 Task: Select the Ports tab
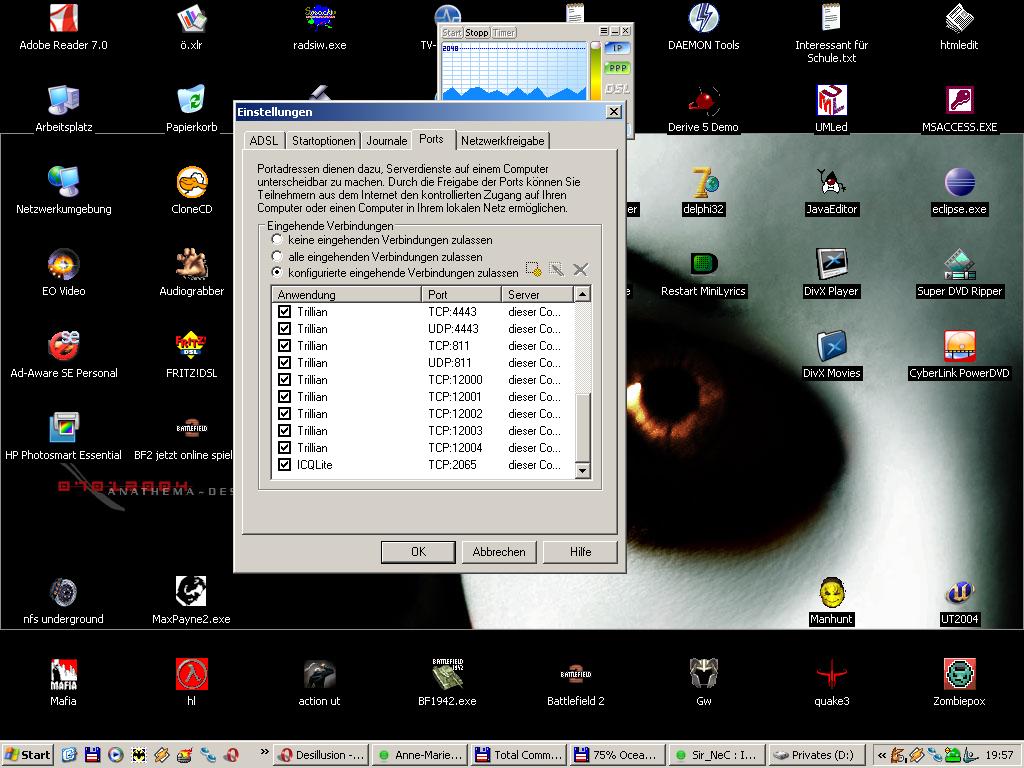pos(431,139)
